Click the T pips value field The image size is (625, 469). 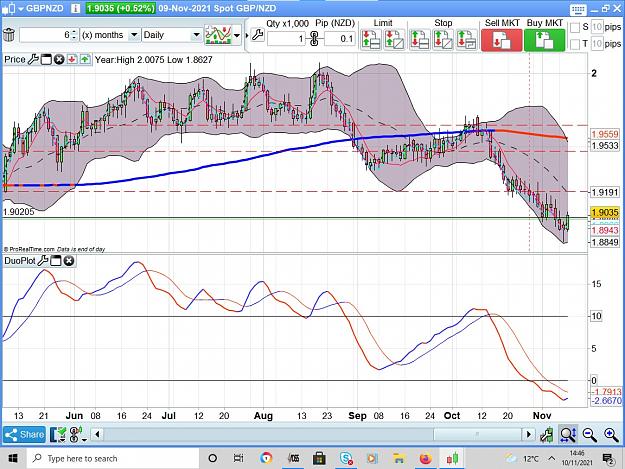click(x=597, y=43)
